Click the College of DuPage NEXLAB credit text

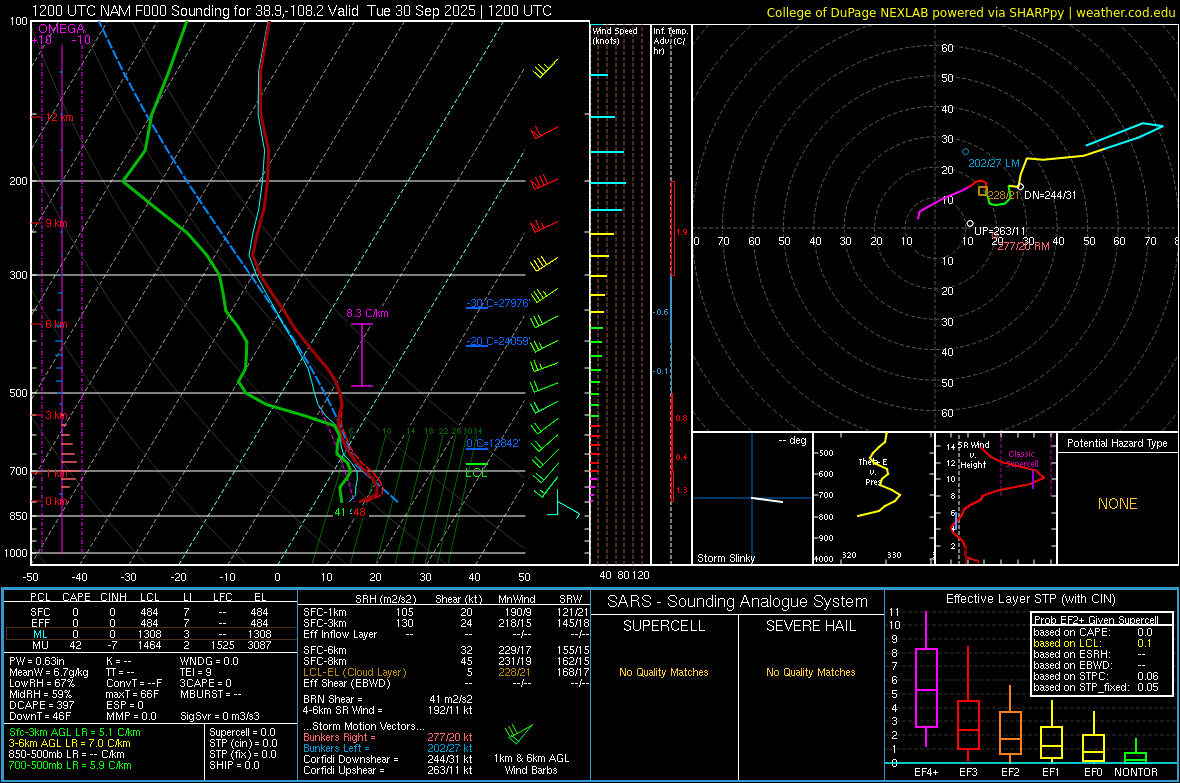coord(970,12)
